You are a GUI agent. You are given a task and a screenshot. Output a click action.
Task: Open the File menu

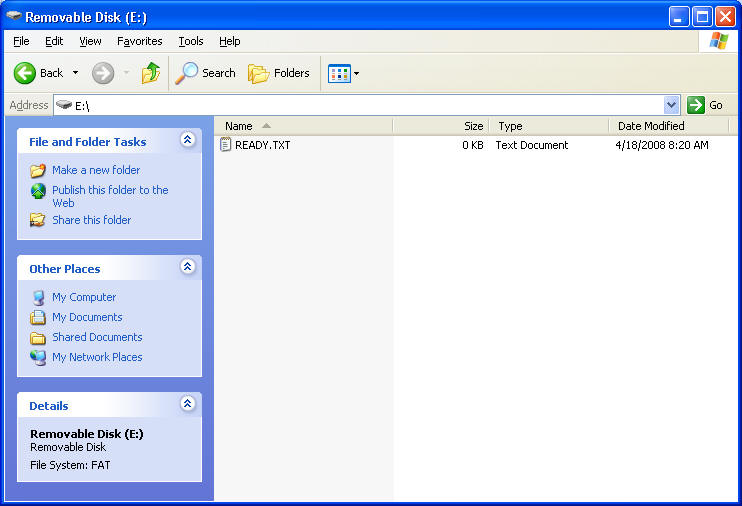point(21,42)
